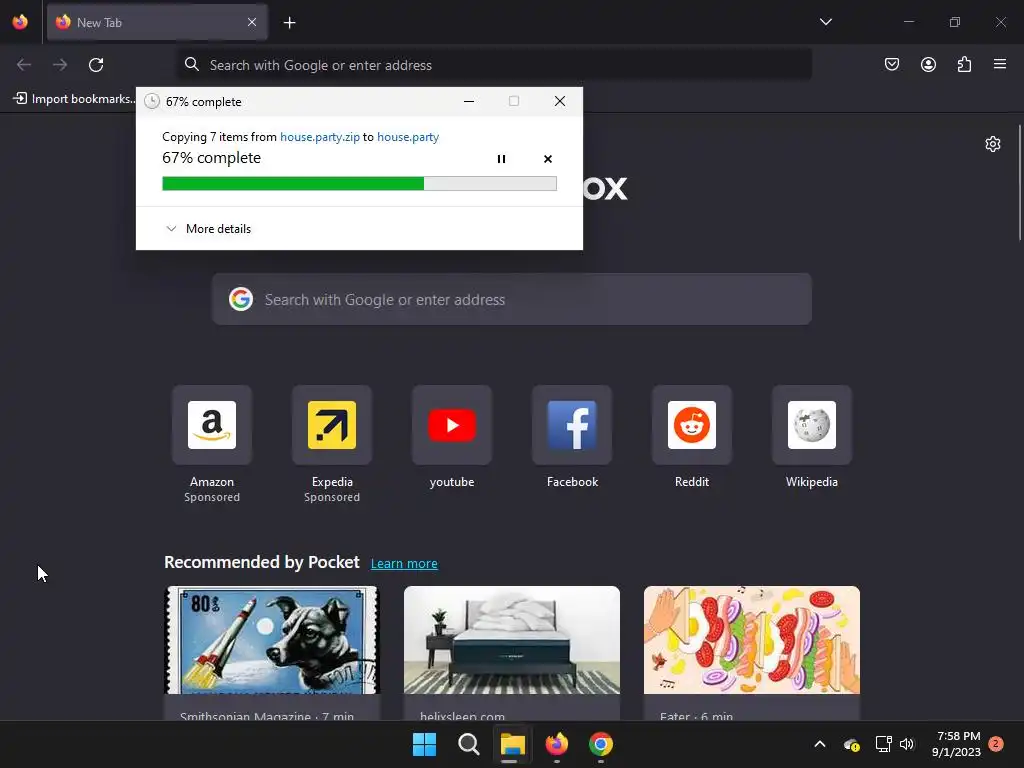Open the list all tabs chevron
Viewport: 1024px width, 768px height.
point(825,22)
